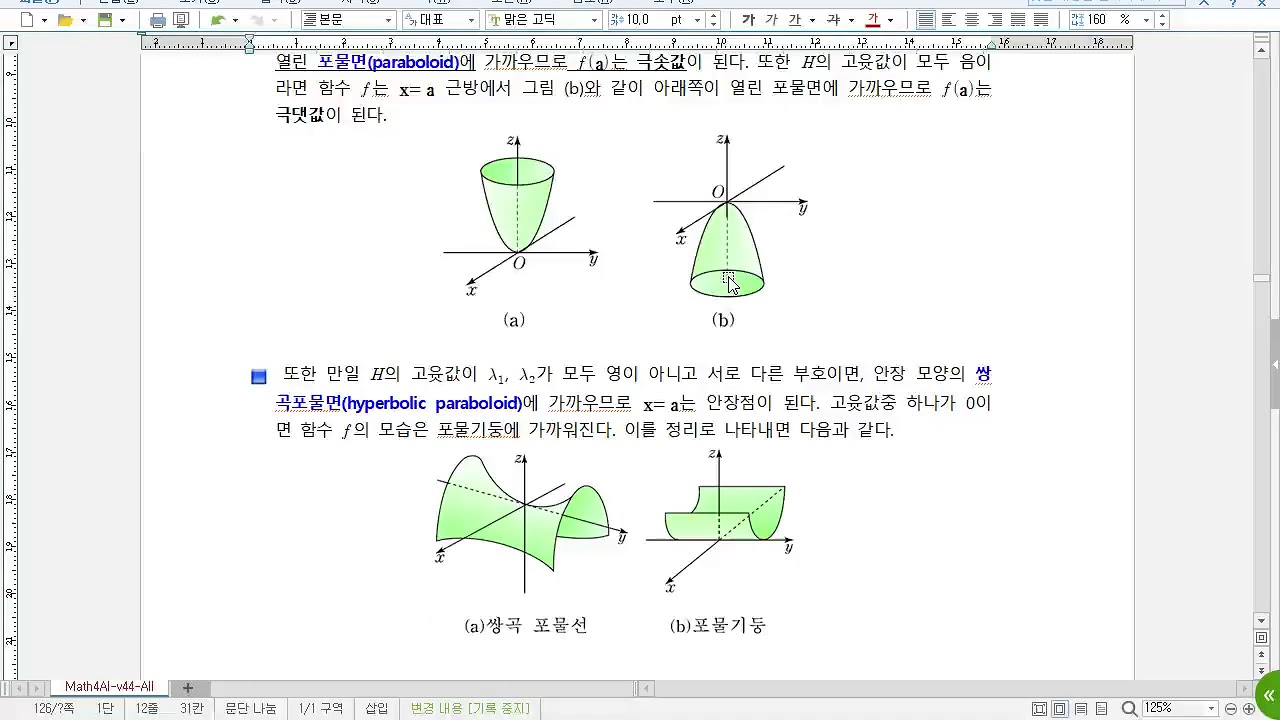Switch to second page view mode icon
Viewport: 1280px width, 720px height.
pyautogui.click(x=1060, y=708)
